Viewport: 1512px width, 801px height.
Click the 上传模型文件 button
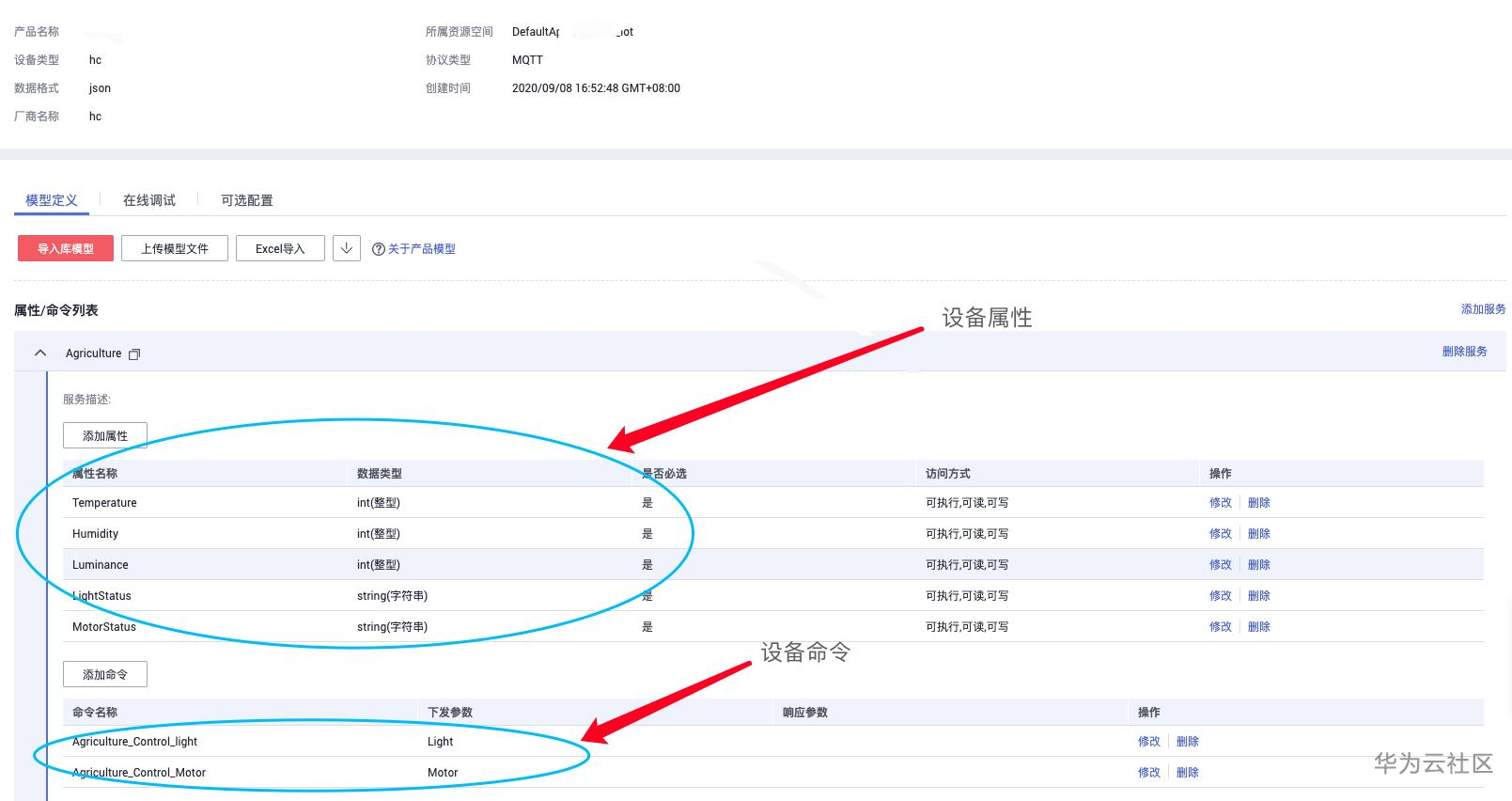[175, 248]
